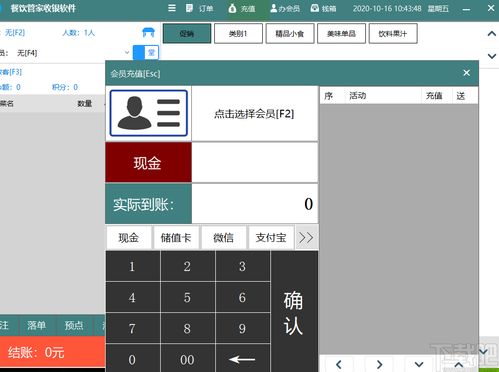This screenshot has width=499, height=372.
Task: Click the categories page-up chevron
Action: point(492,34)
